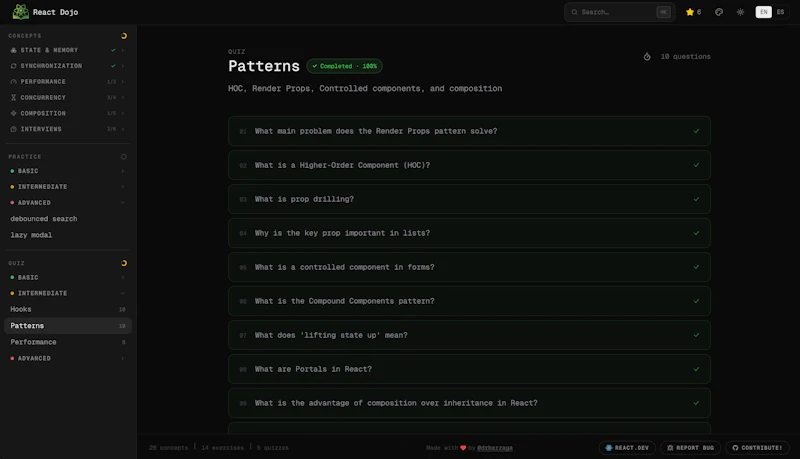The height and width of the screenshot is (459, 800).
Task: Click checkmark on controlled component question
Action: [x=696, y=267]
